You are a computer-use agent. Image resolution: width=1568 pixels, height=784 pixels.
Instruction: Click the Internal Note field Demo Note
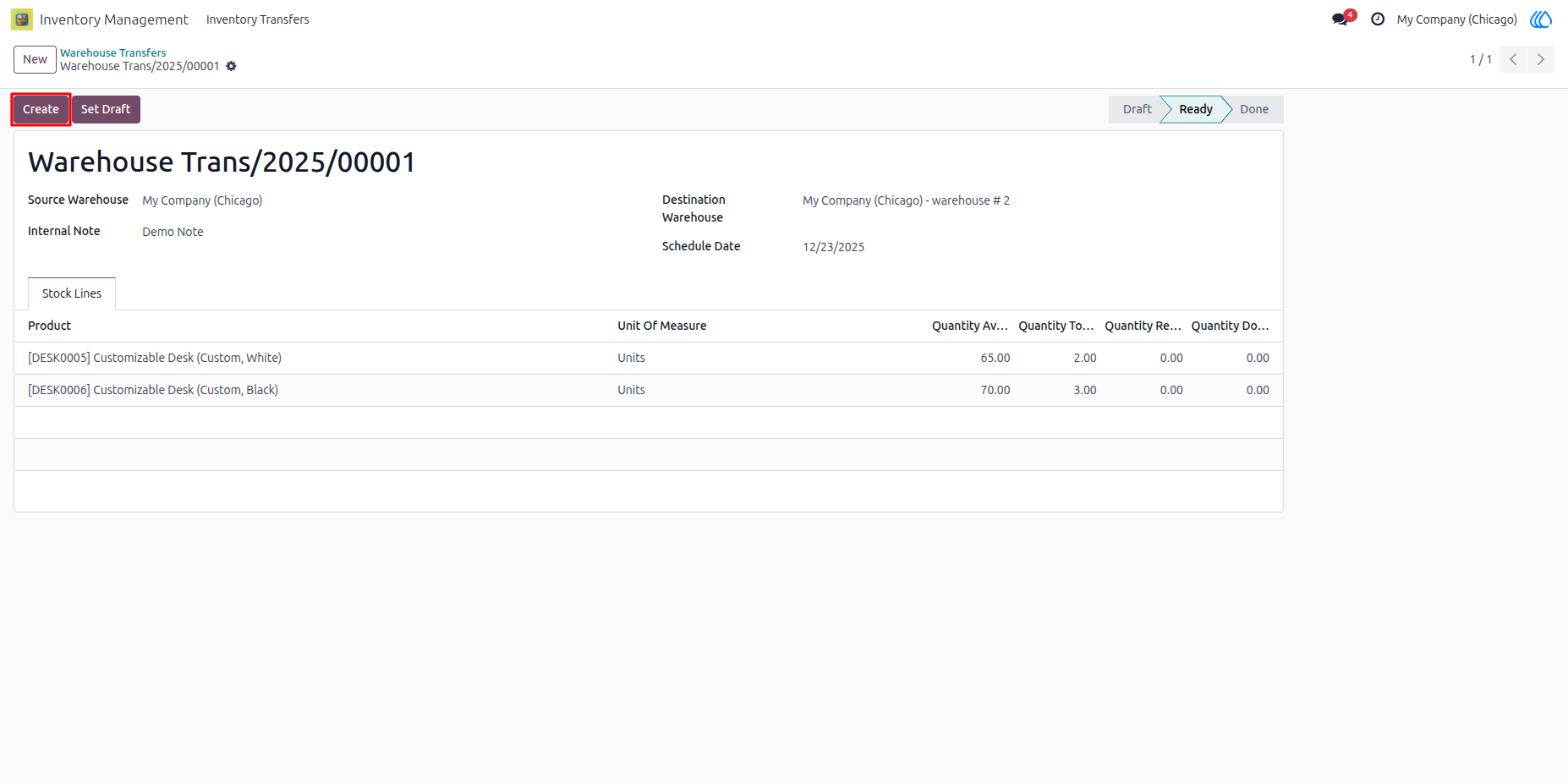tap(173, 232)
